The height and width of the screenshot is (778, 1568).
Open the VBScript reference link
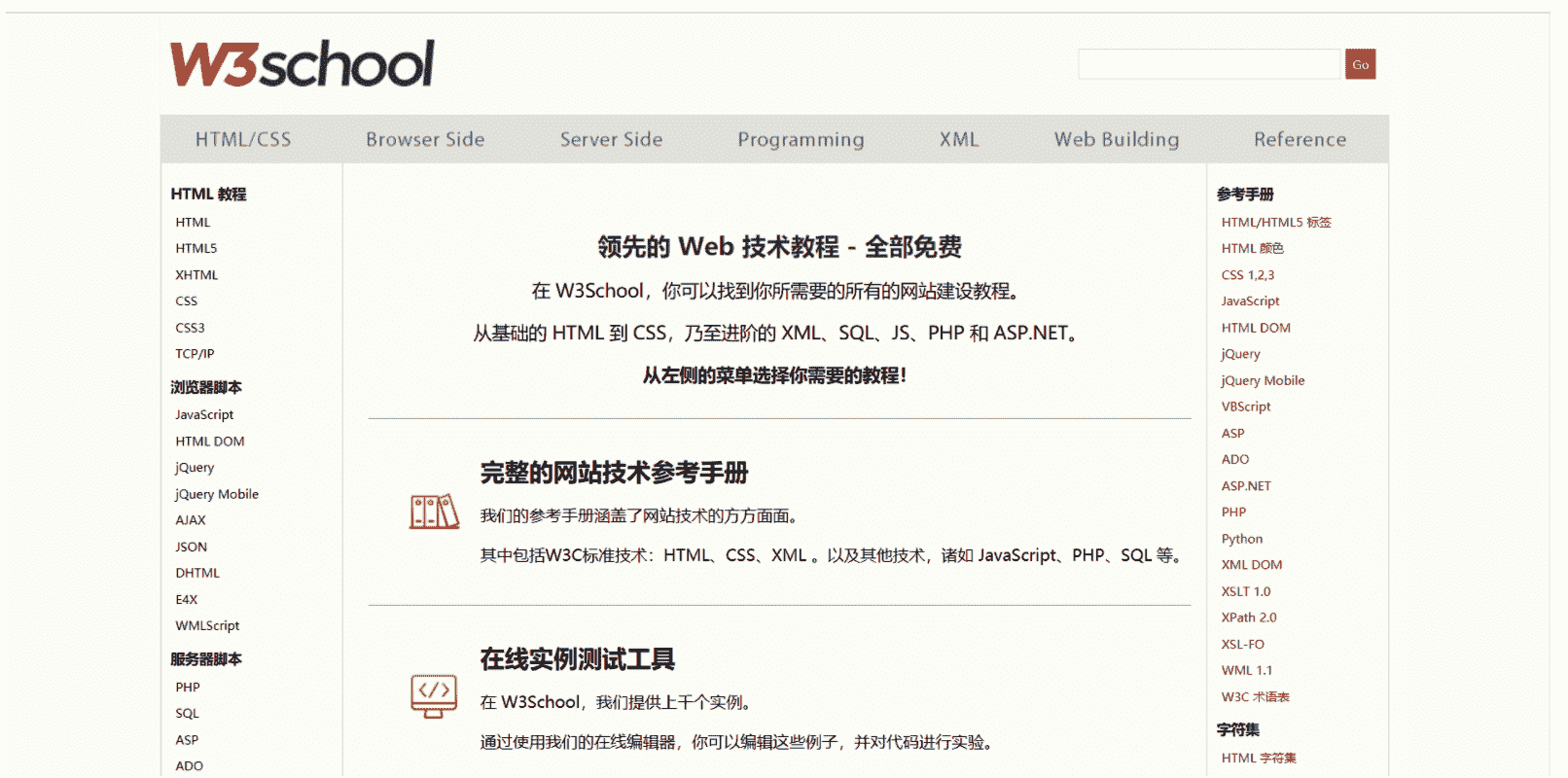point(1246,407)
